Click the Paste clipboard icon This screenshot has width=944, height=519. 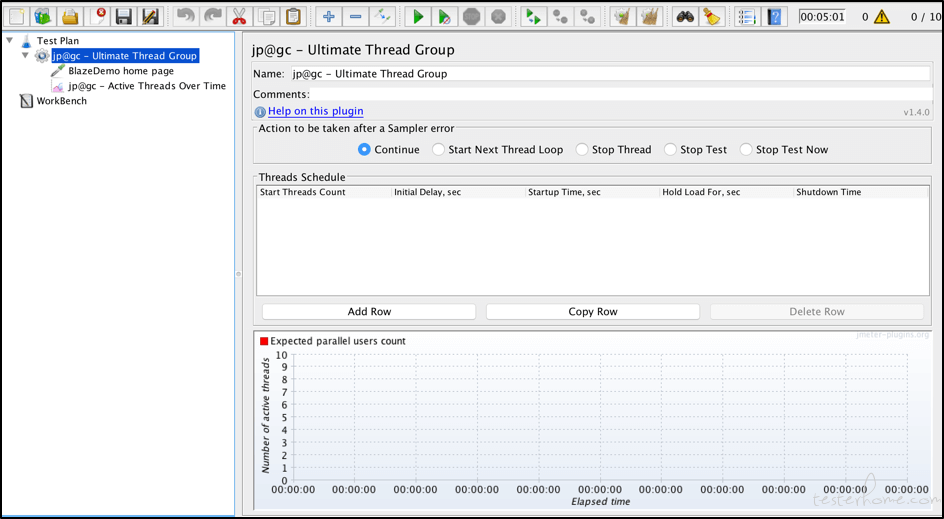(x=293, y=17)
